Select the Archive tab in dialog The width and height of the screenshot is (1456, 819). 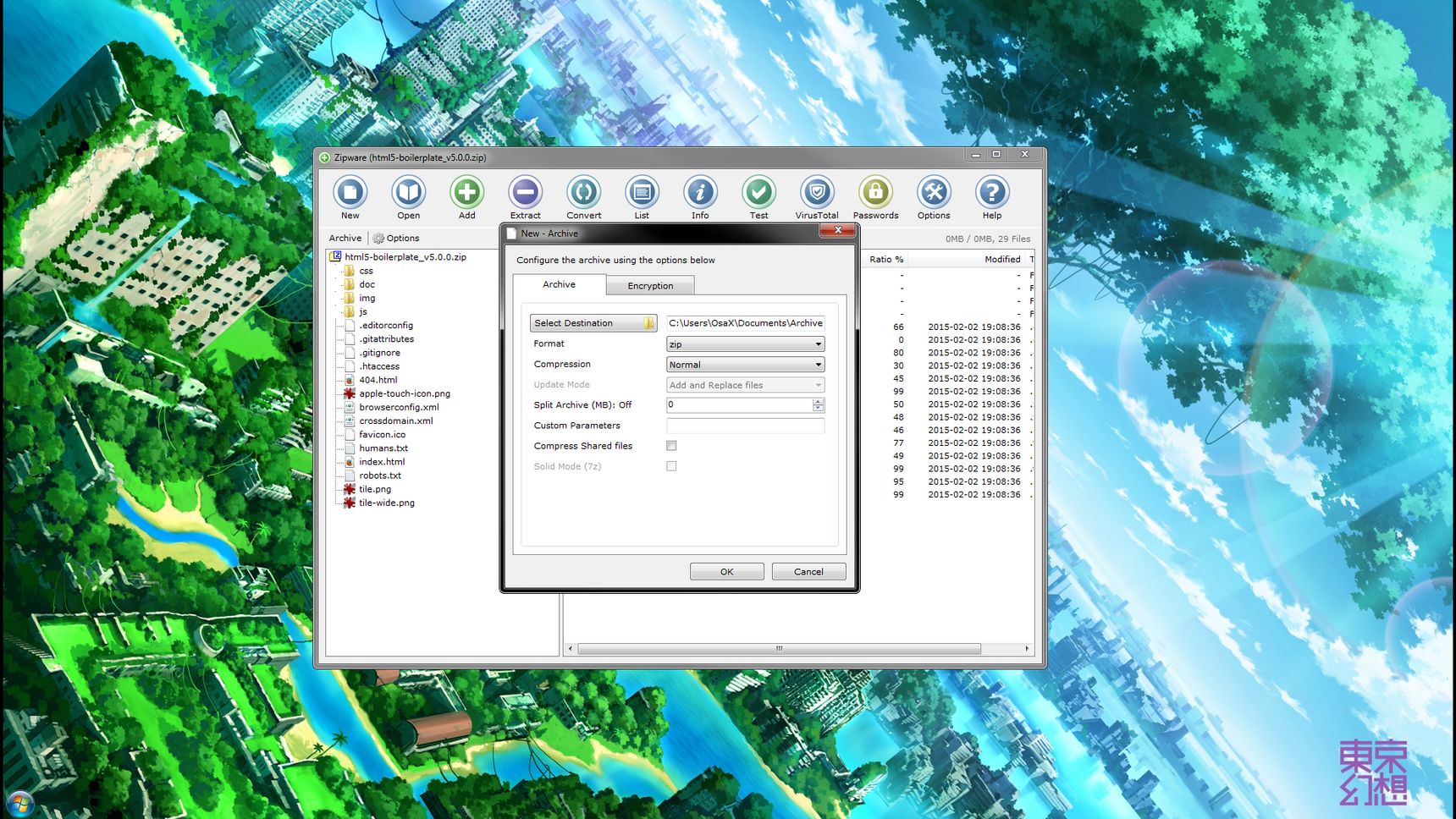click(x=559, y=284)
